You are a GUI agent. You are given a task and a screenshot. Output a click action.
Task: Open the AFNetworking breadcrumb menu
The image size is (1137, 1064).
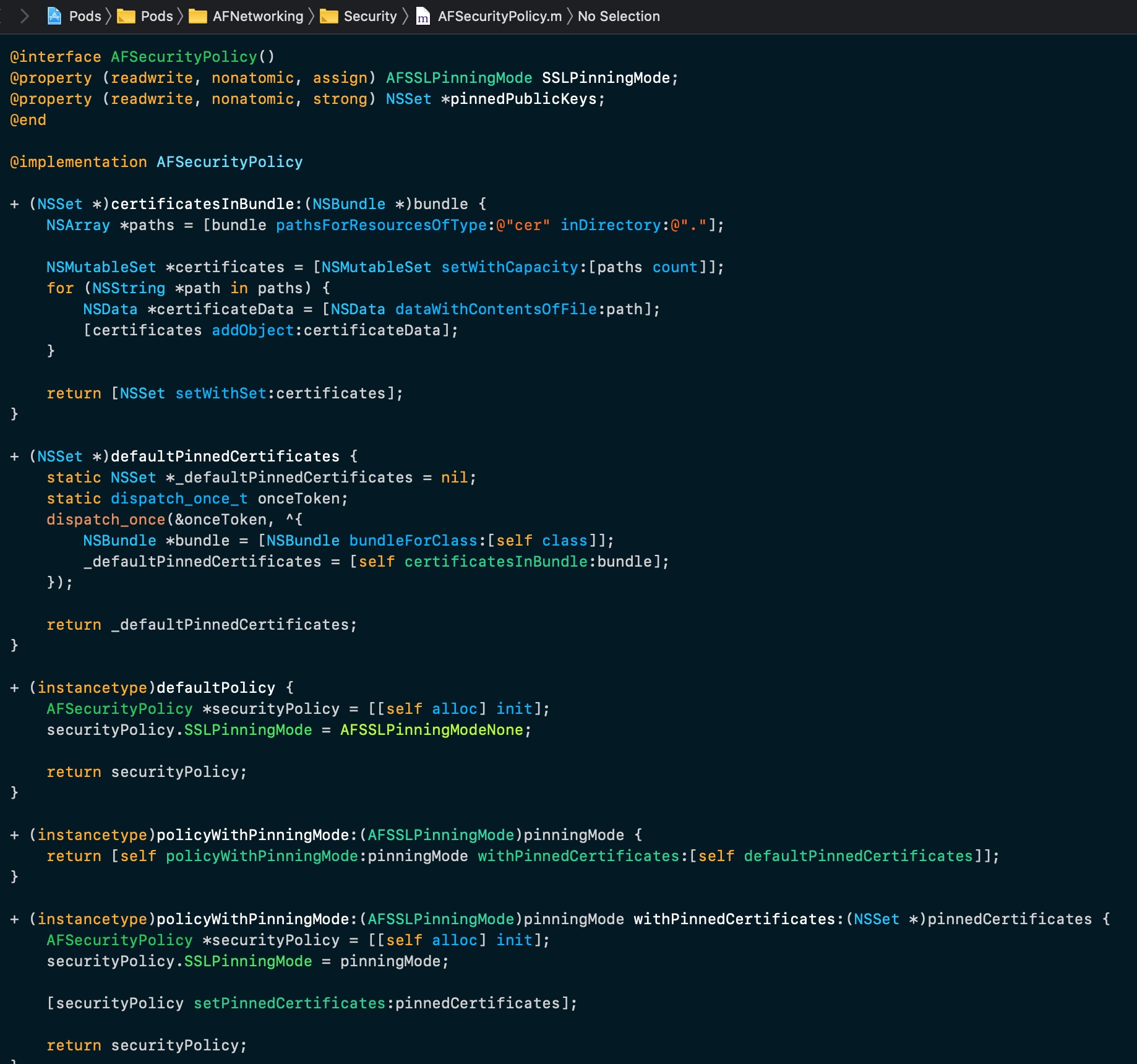click(258, 16)
